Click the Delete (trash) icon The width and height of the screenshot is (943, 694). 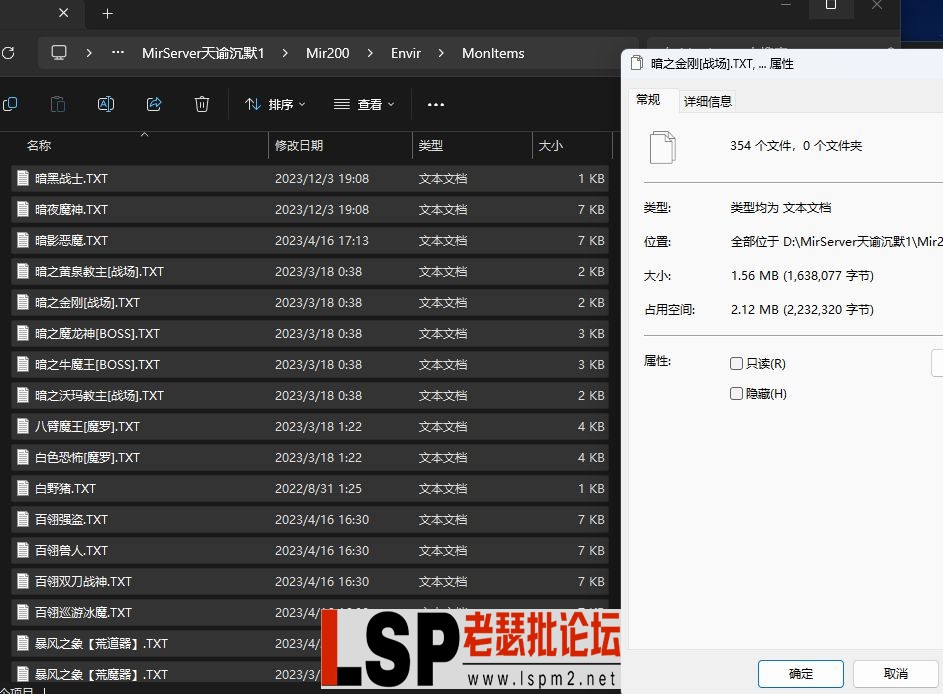click(201, 103)
